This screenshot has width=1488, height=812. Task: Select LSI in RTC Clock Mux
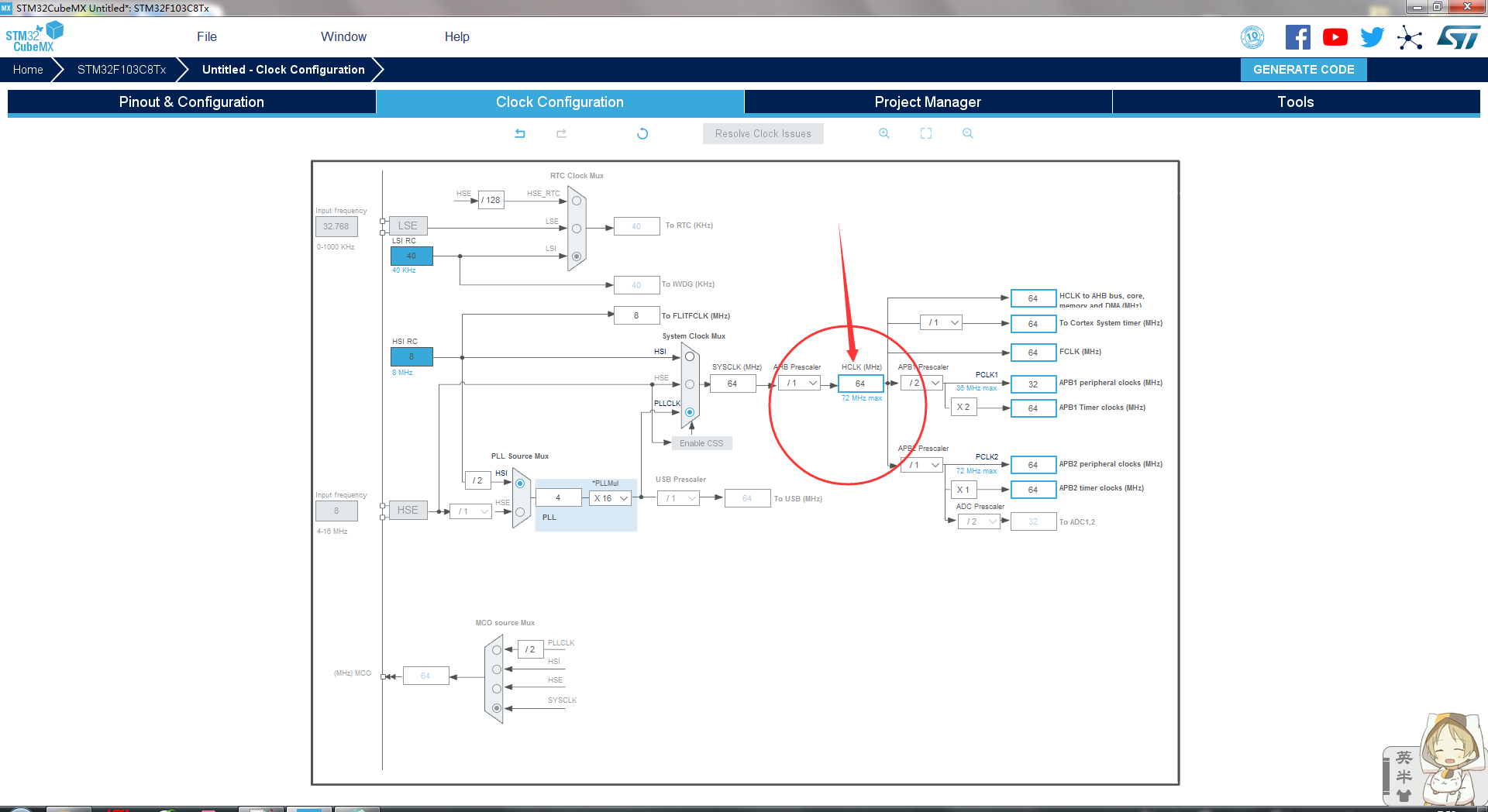577,256
